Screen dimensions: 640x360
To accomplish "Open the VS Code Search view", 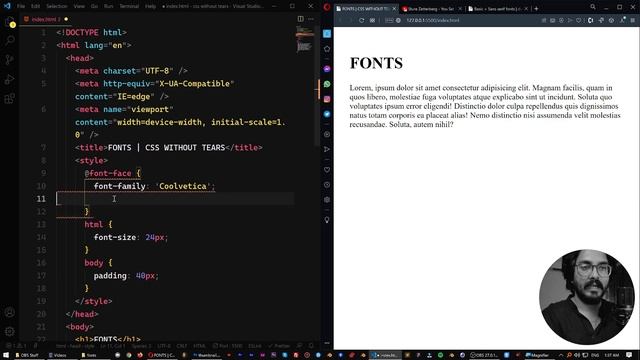I will pyautogui.click(x=10, y=40).
